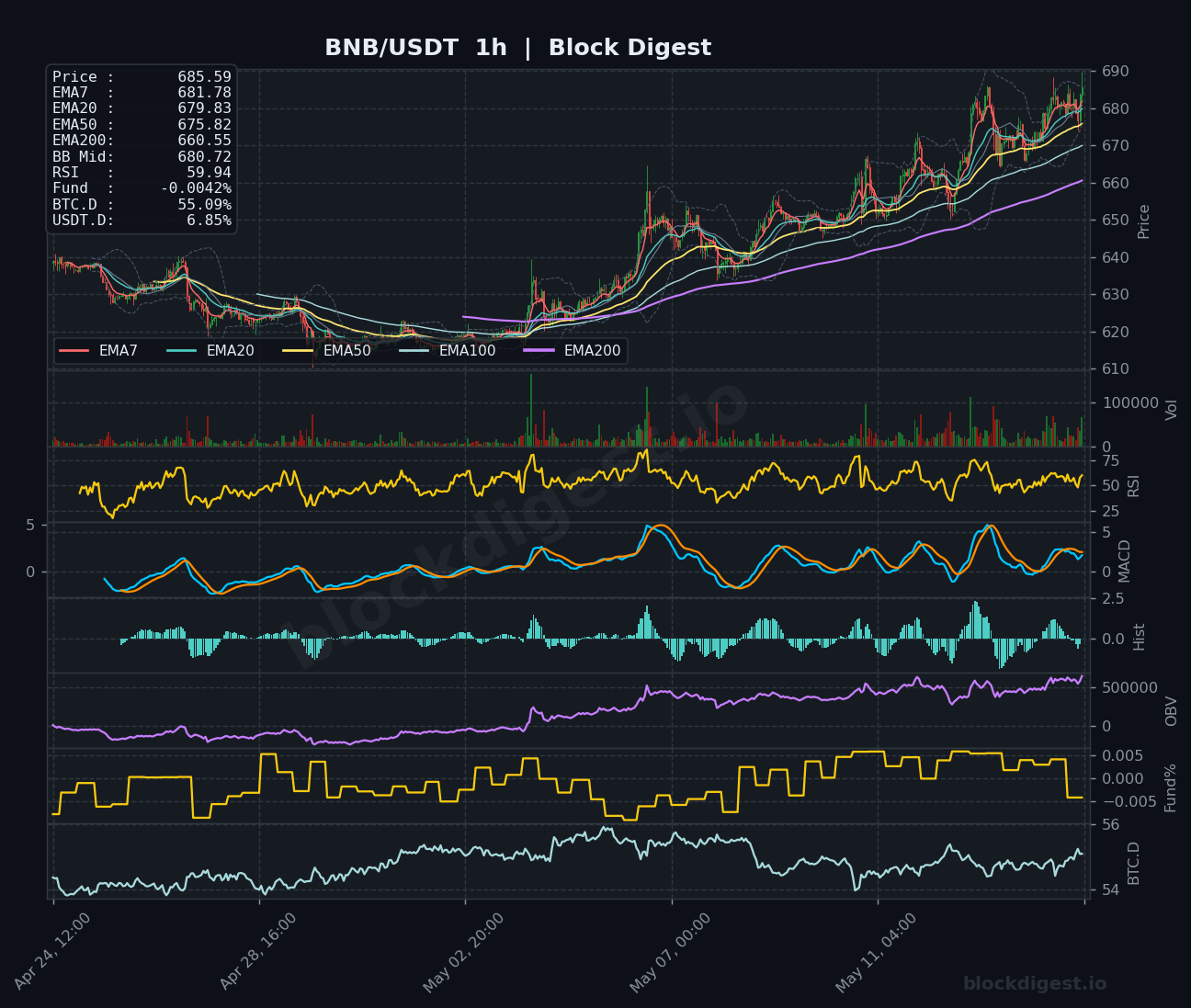
Task: Select the Fund -0.0042% row
Action: point(142,188)
